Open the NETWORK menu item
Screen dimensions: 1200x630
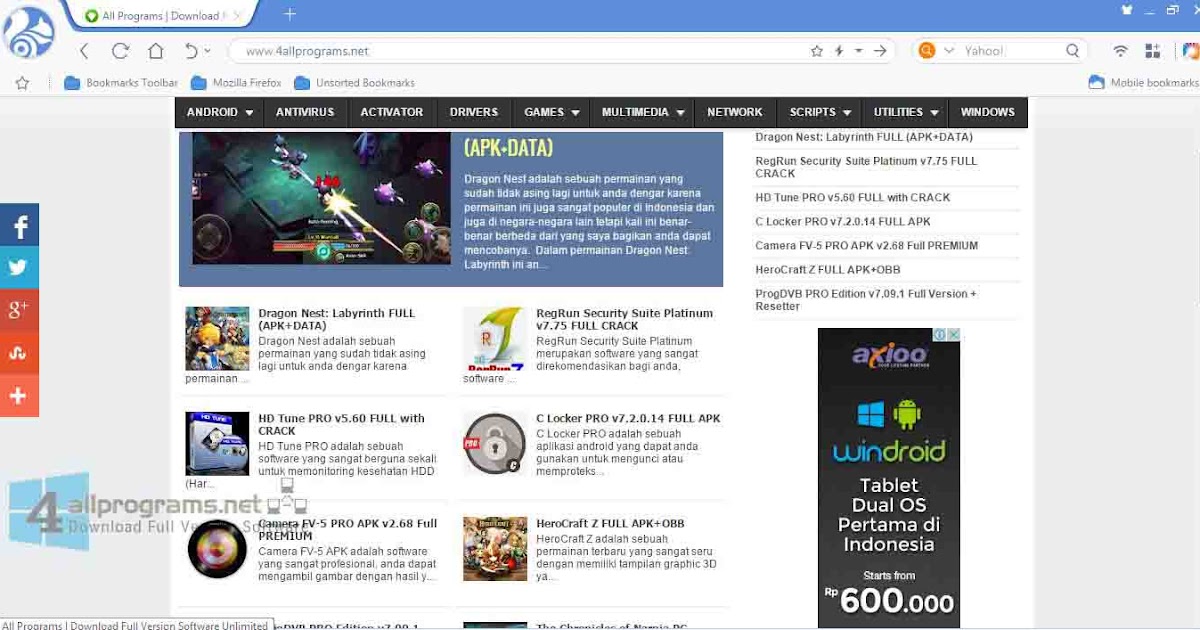[x=735, y=112]
